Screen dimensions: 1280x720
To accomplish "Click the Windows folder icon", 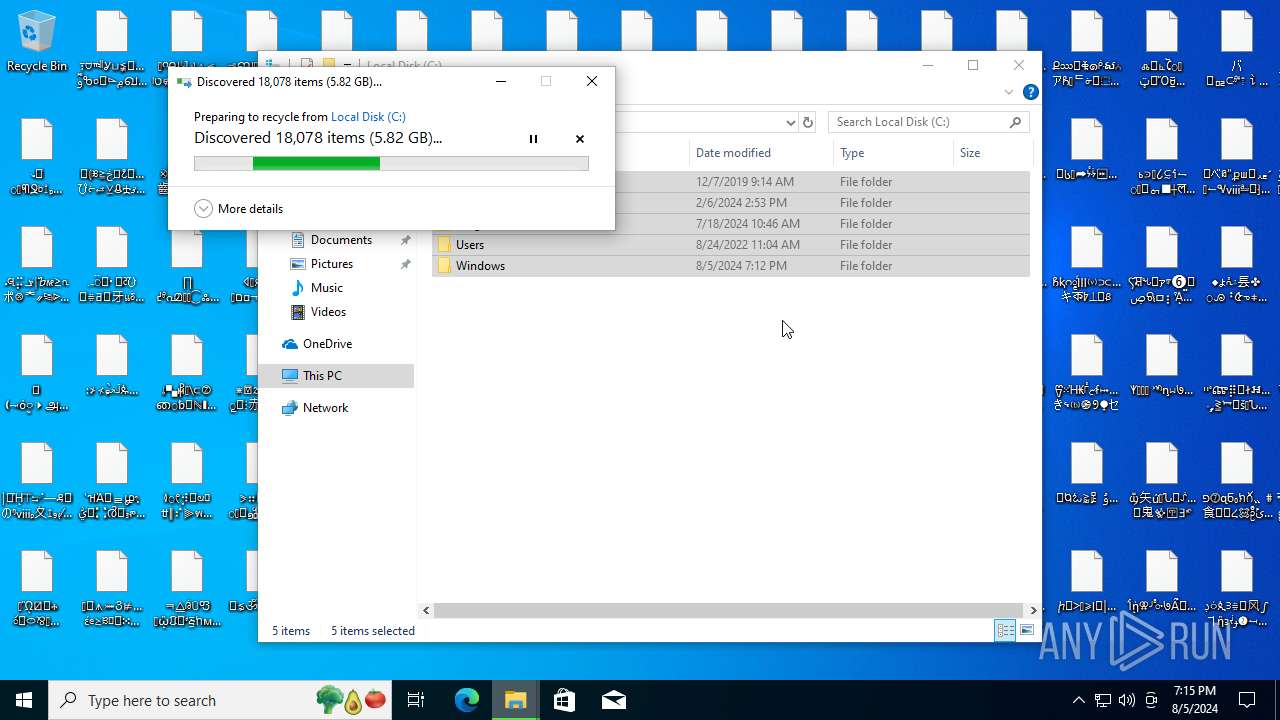I will coord(445,266).
